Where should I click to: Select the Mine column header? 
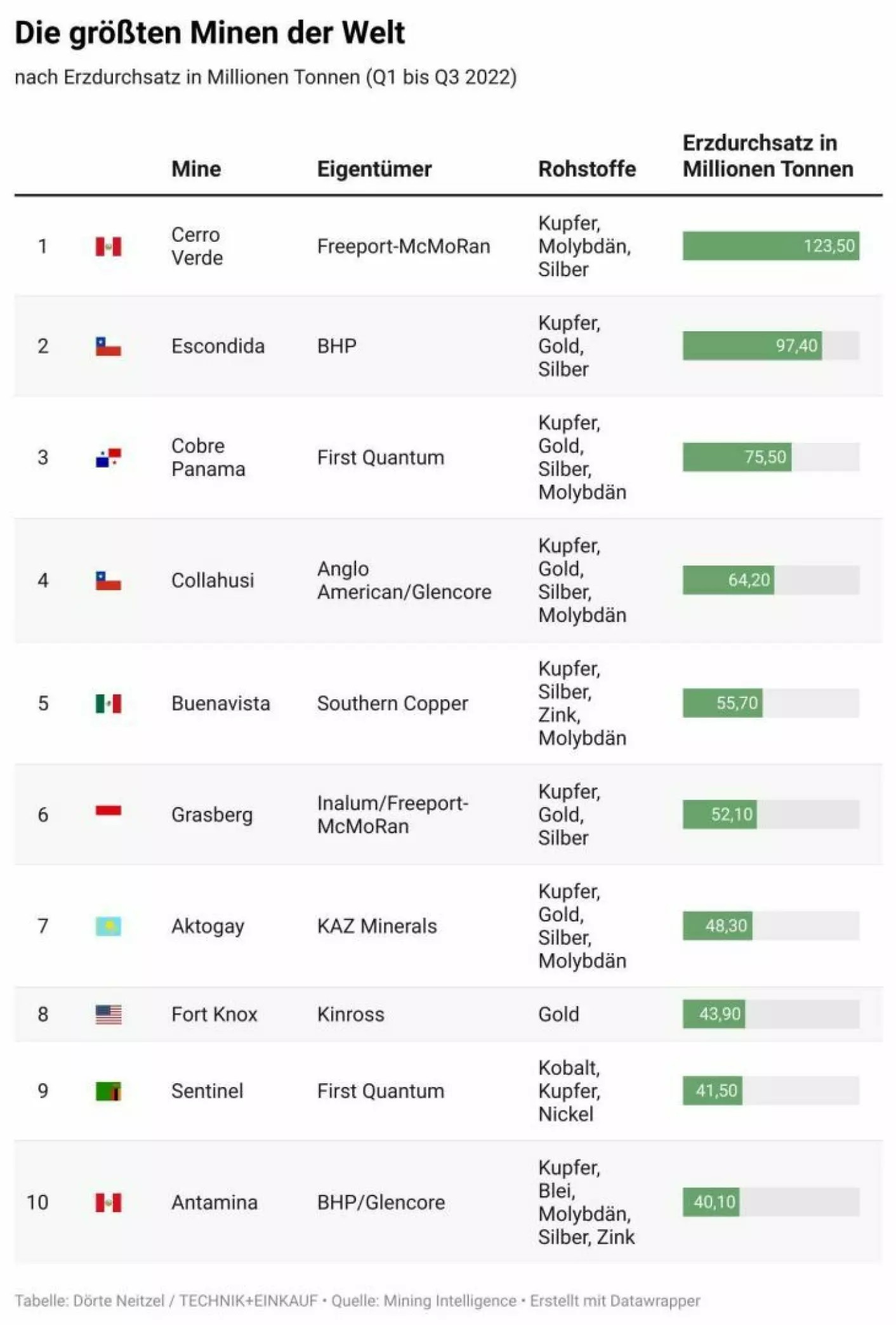196,169
